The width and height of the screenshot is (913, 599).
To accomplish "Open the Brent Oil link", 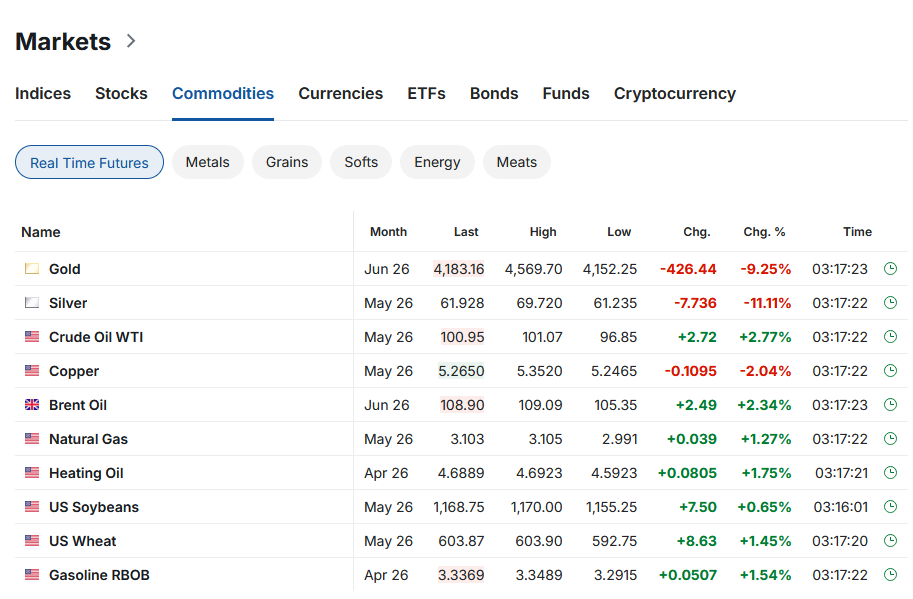I will [78, 405].
